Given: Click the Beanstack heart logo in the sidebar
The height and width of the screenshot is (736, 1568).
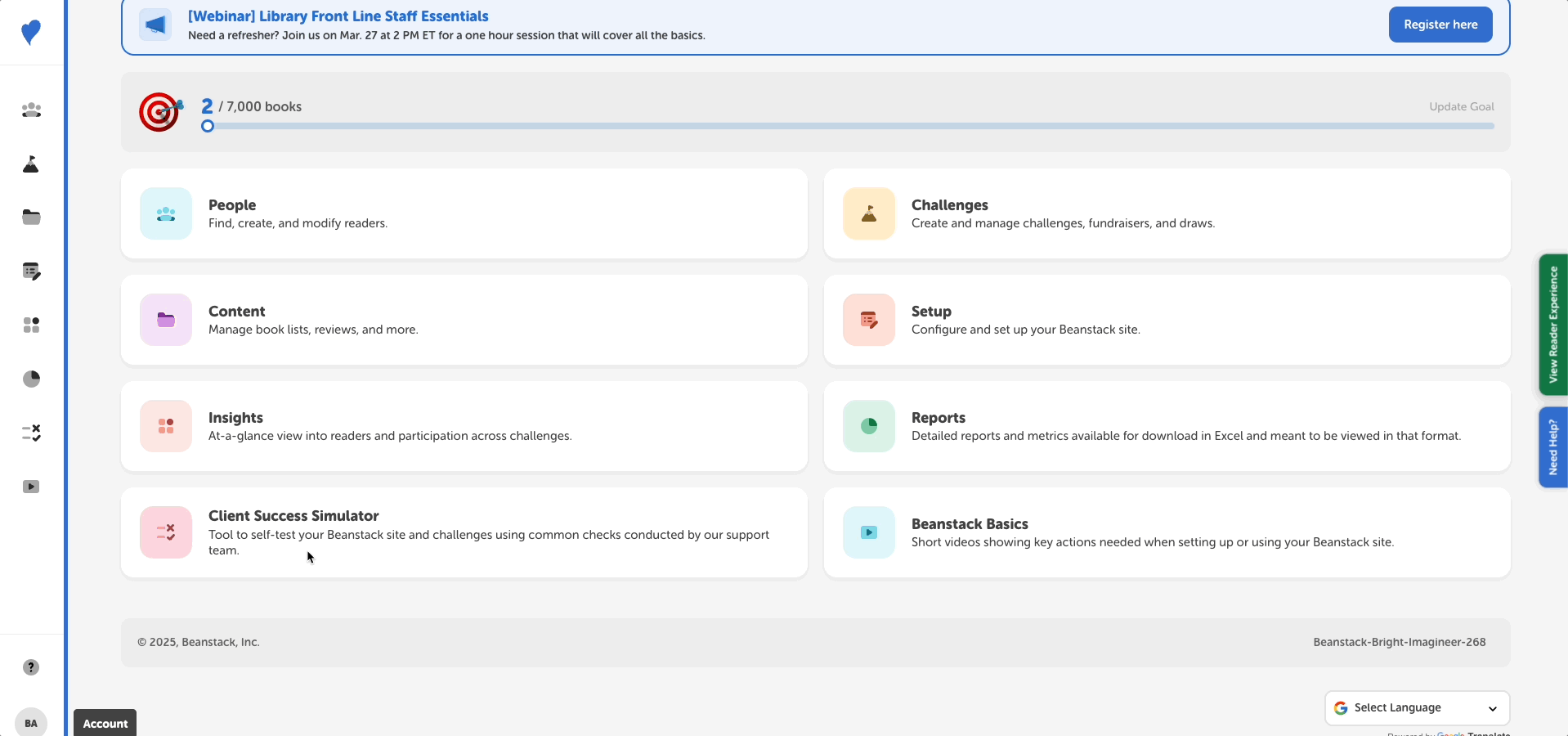Looking at the screenshot, I should (31, 33).
